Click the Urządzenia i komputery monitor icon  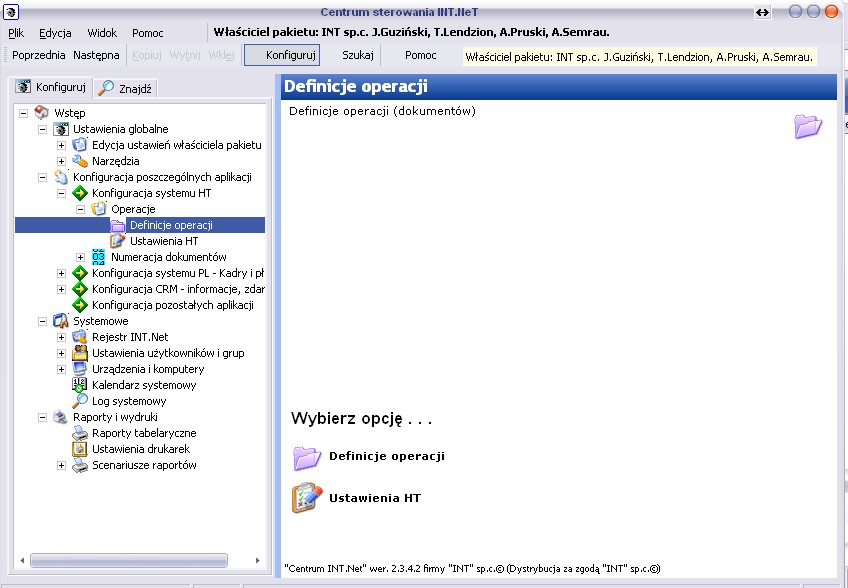click(x=80, y=369)
